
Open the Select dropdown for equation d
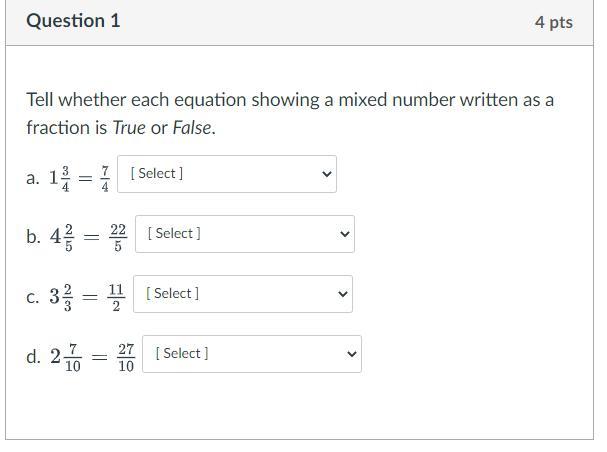(x=251, y=354)
